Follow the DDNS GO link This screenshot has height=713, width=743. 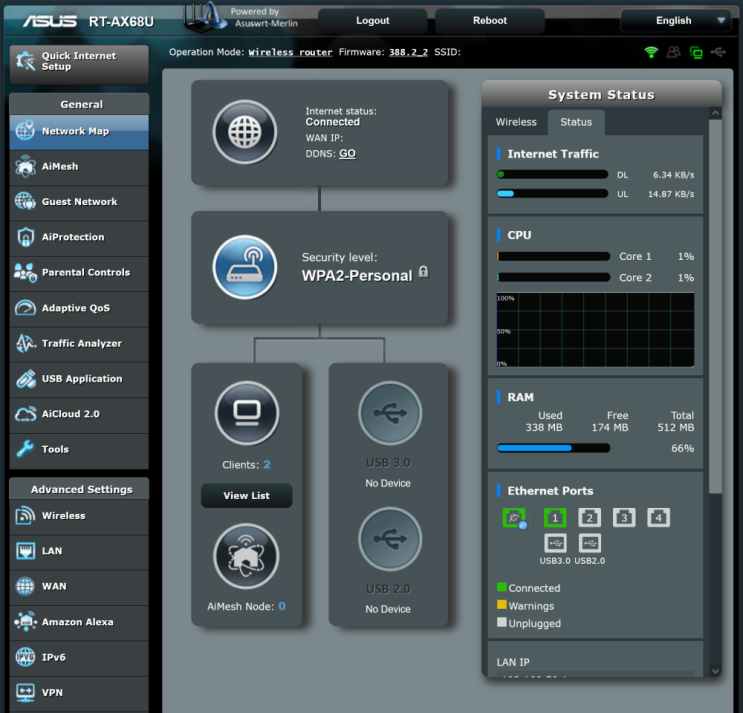pos(347,153)
